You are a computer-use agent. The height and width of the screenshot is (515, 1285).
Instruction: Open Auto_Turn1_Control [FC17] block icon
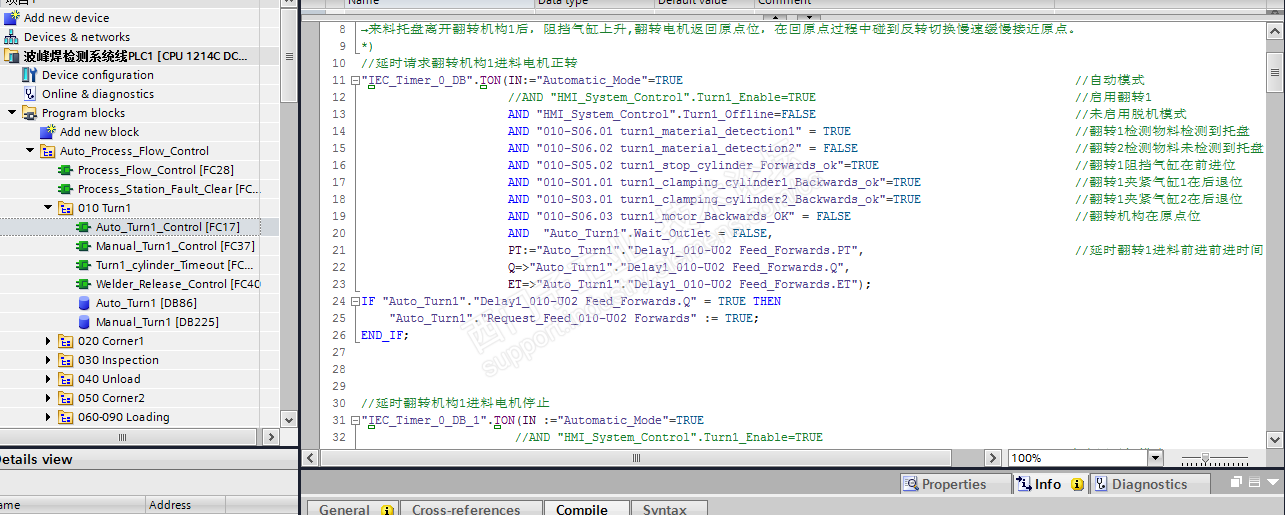[84, 227]
